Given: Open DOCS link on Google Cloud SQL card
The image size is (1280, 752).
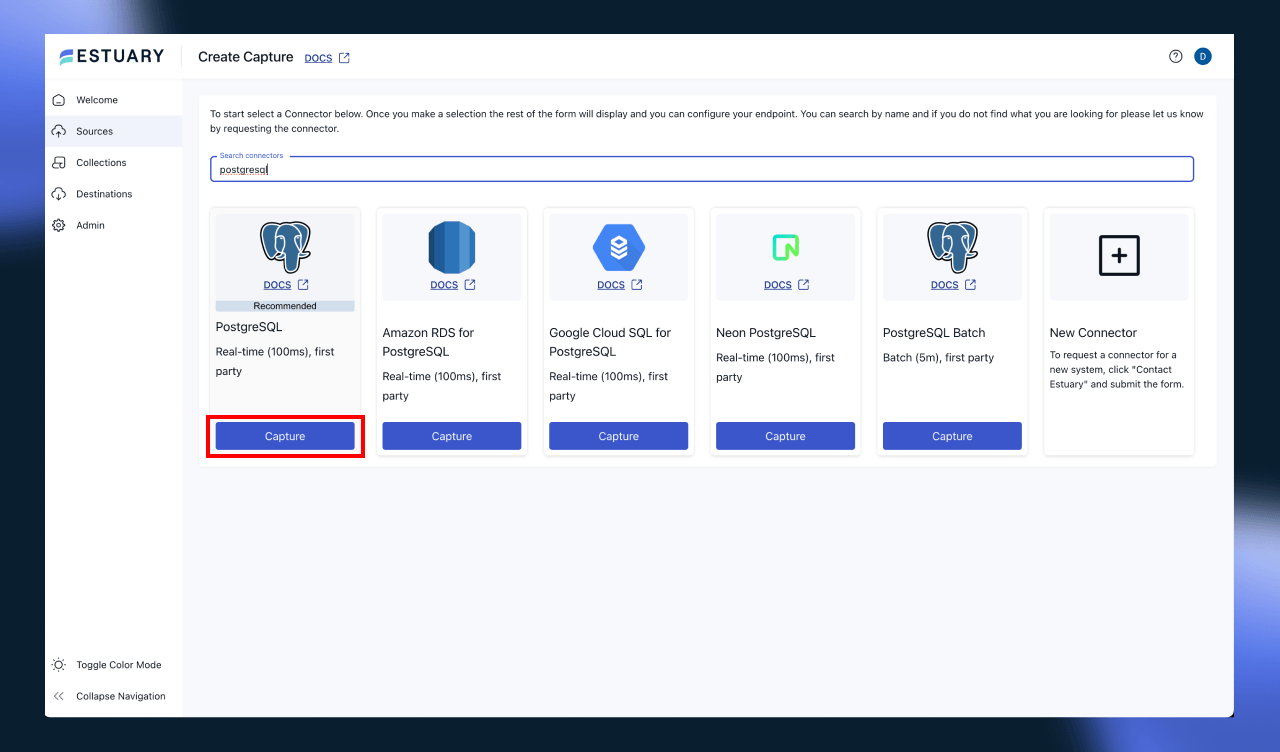Looking at the screenshot, I should 611,285.
